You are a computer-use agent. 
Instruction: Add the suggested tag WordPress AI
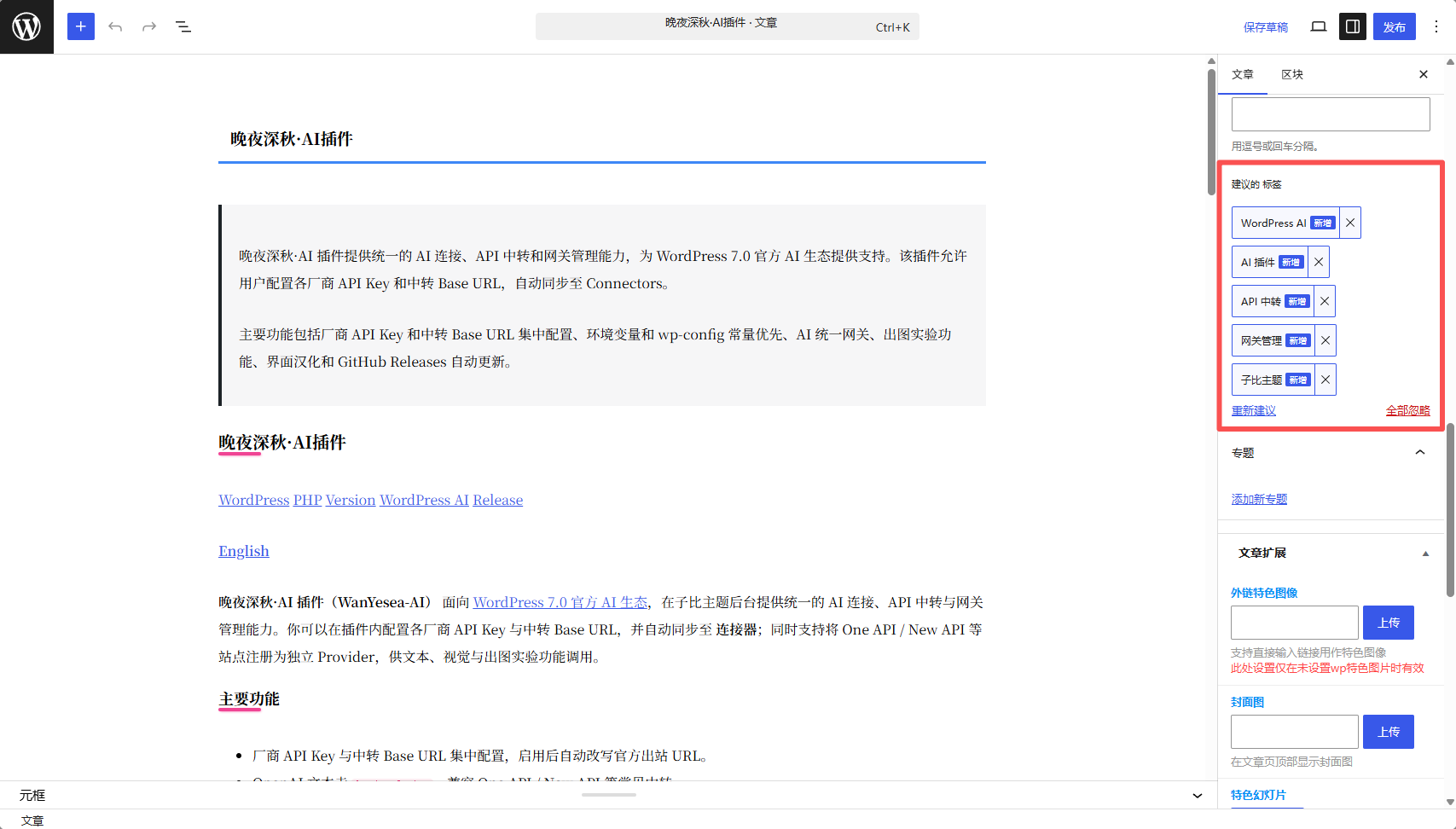1285,223
